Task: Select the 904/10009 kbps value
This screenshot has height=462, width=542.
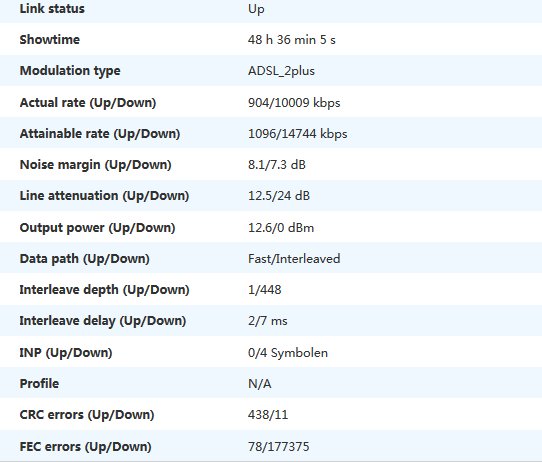Action: (x=294, y=103)
